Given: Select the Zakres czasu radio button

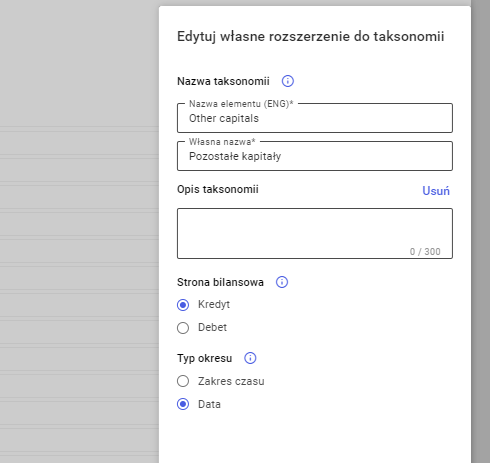Looking at the screenshot, I should [x=183, y=381].
